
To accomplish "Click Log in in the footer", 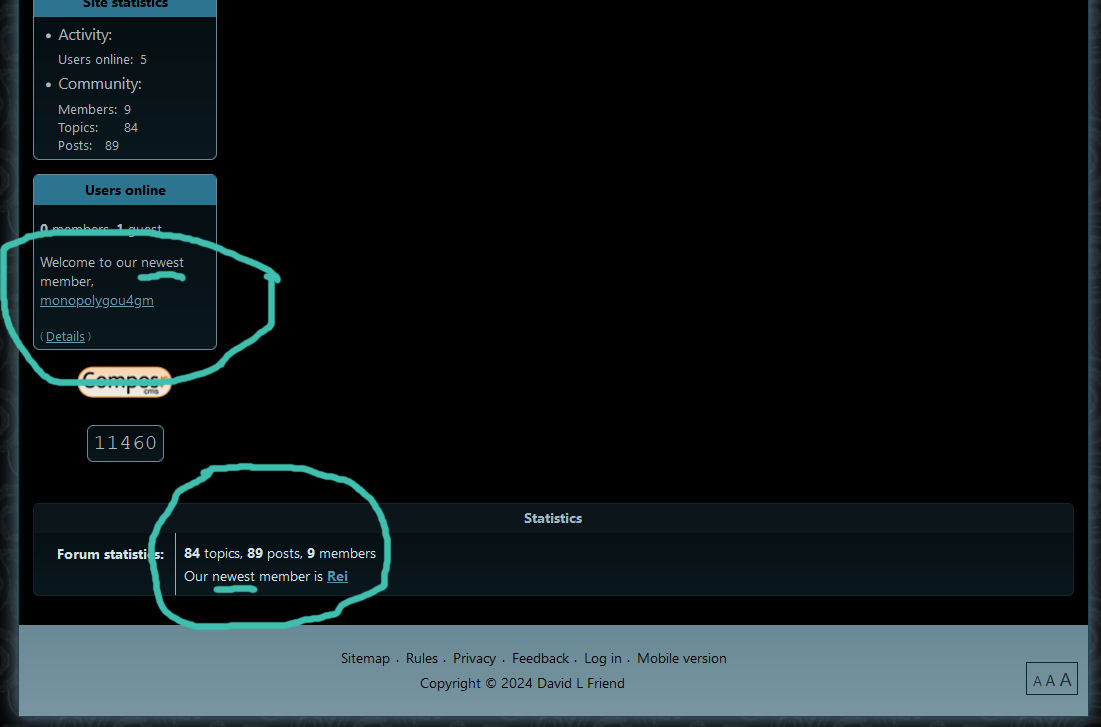I will coord(602,658).
